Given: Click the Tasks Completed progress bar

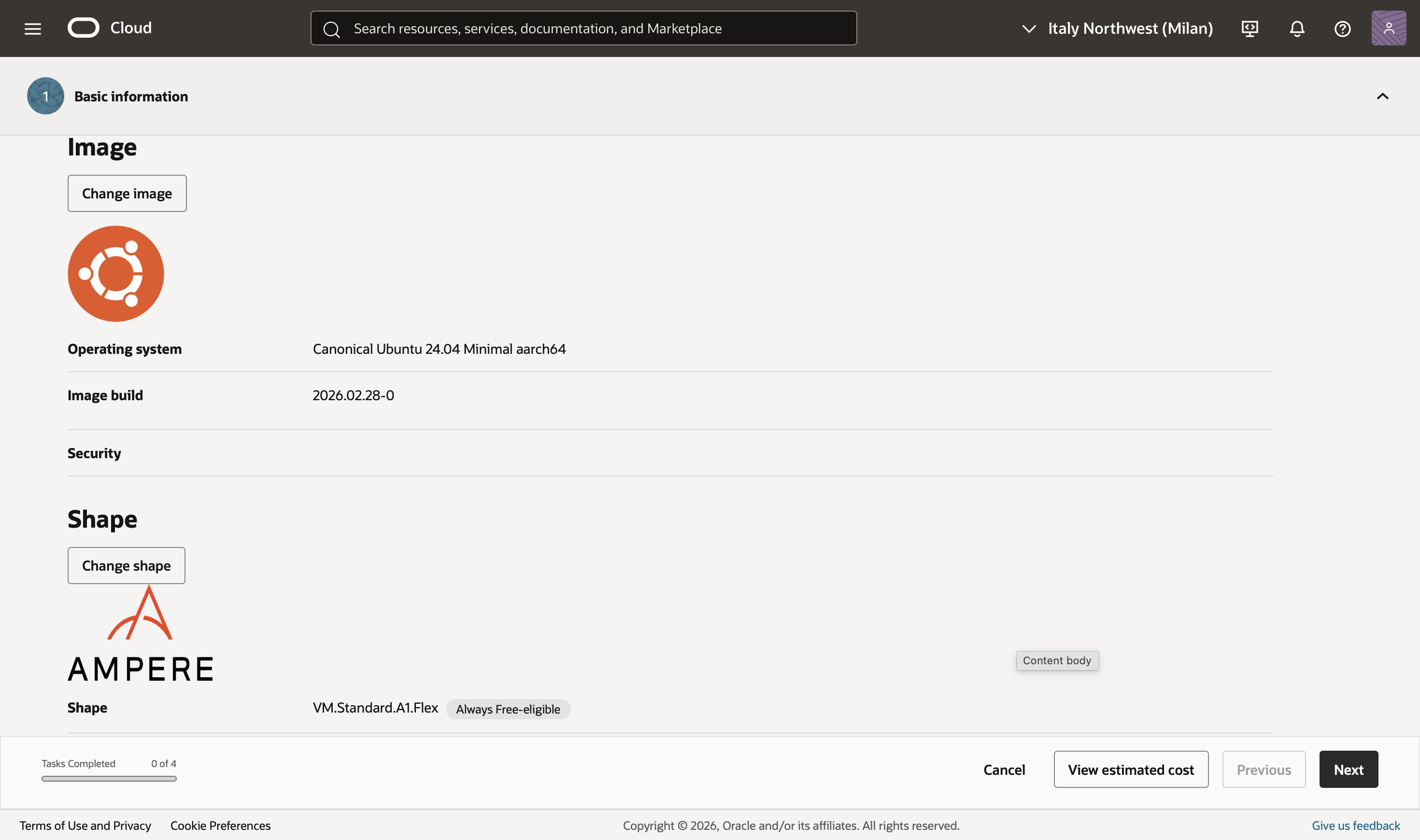Looking at the screenshot, I should click(x=109, y=778).
